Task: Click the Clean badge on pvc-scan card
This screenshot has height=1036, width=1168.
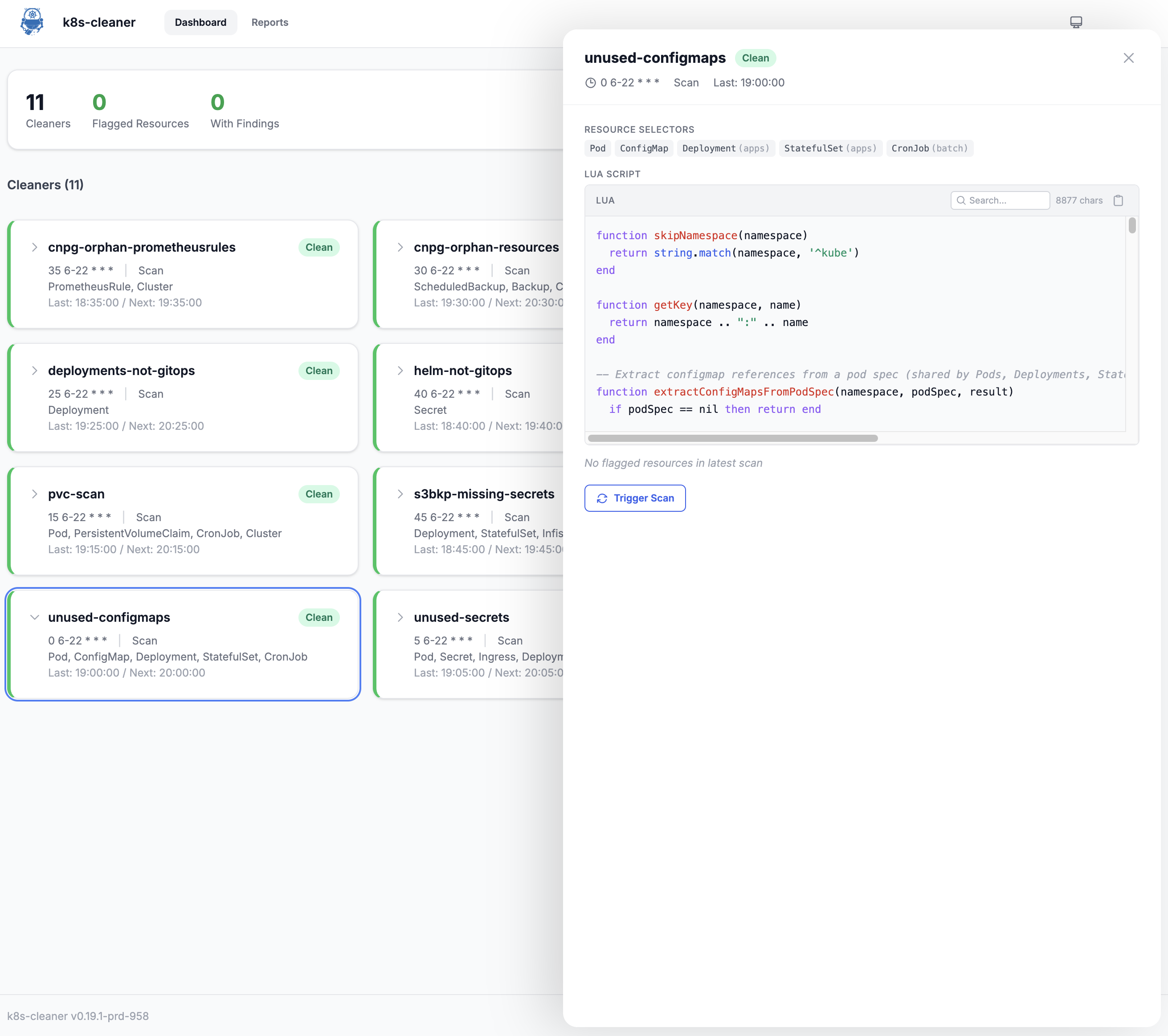Action: pos(319,494)
